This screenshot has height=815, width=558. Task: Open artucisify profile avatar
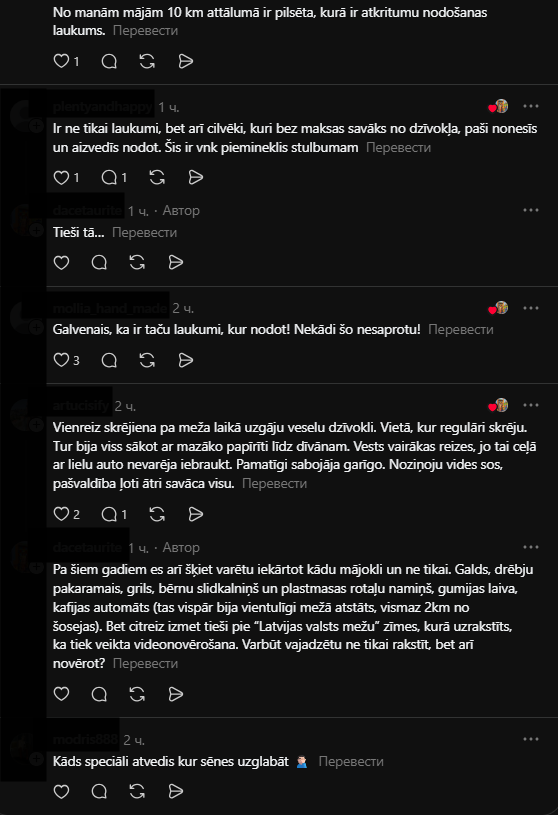pyautogui.click(x=24, y=416)
